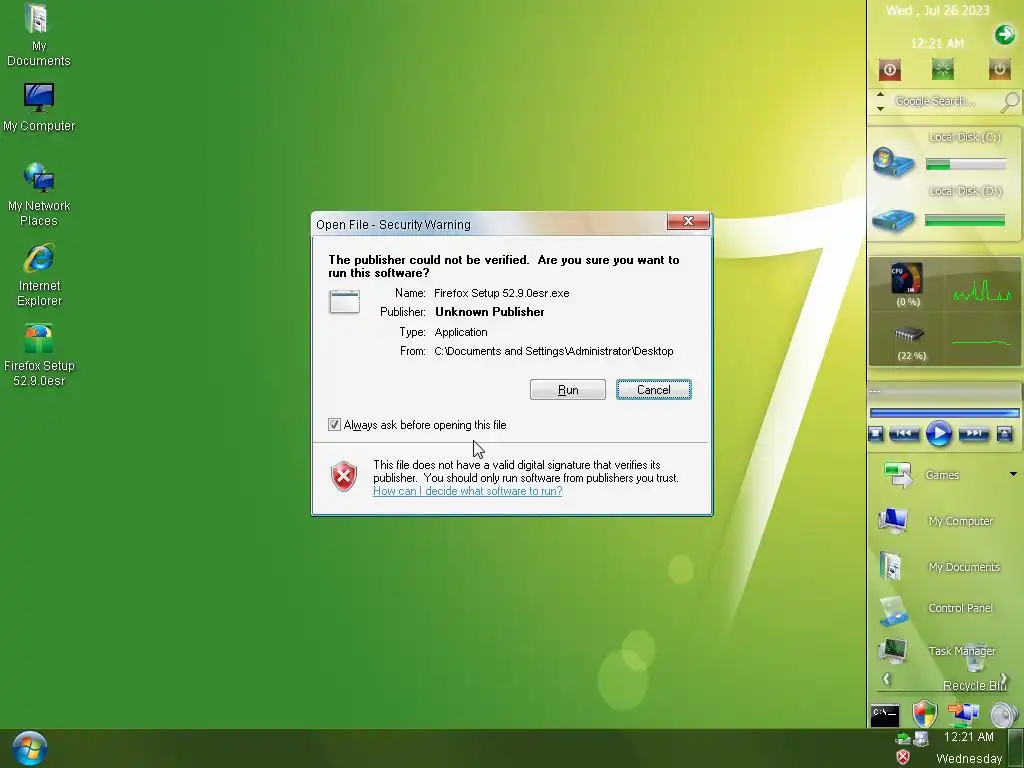Click the Stop button in the media player
The height and width of the screenshot is (768, 1024).
pyautogui.click(x=876, y=434)
